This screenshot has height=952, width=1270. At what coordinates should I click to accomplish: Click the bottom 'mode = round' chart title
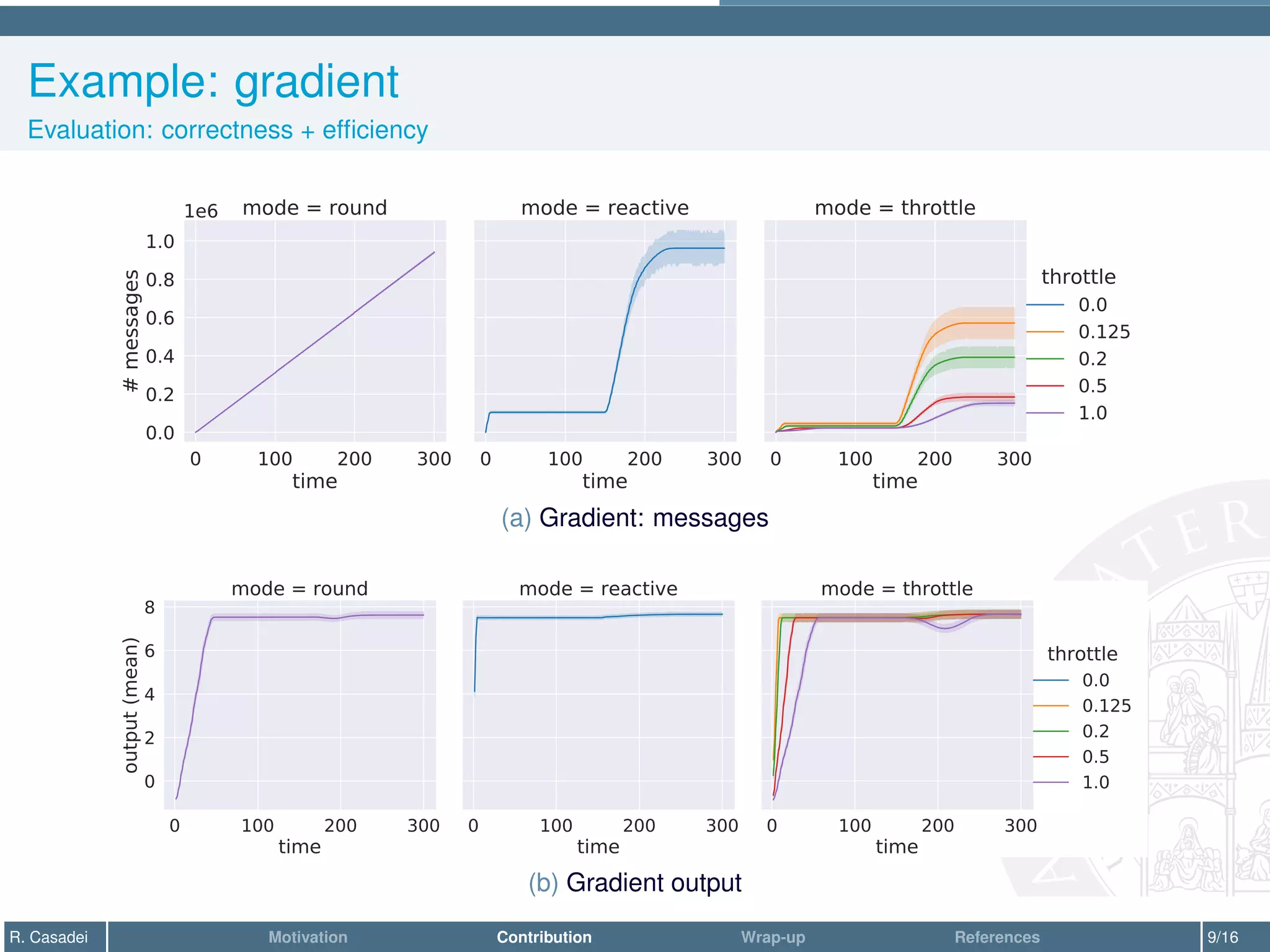pyautogui.click(x=300, y=588)
